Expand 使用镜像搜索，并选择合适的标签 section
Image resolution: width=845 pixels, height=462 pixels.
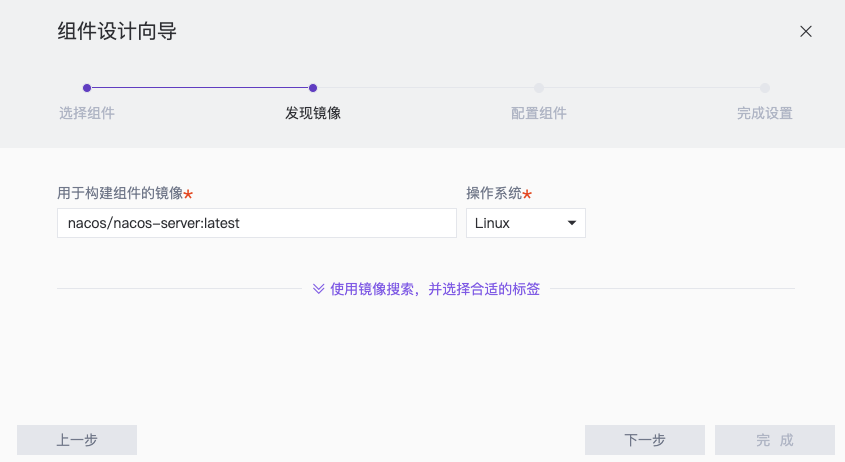(435, 289)
